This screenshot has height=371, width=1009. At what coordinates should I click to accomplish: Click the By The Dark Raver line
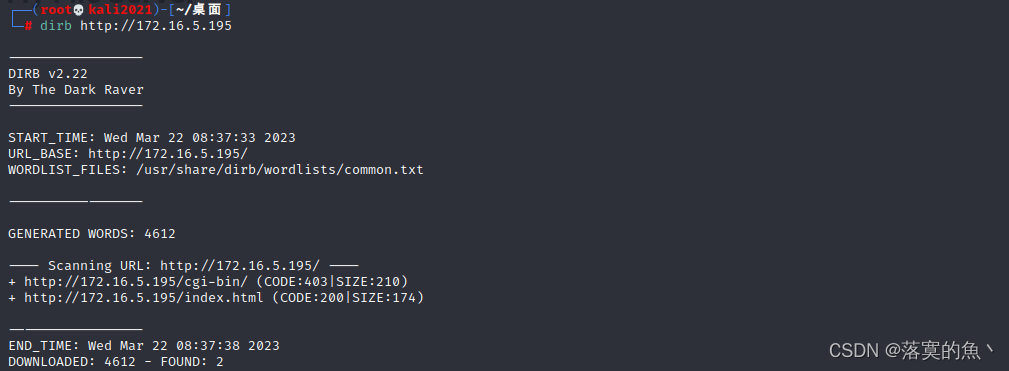point(76,90)
